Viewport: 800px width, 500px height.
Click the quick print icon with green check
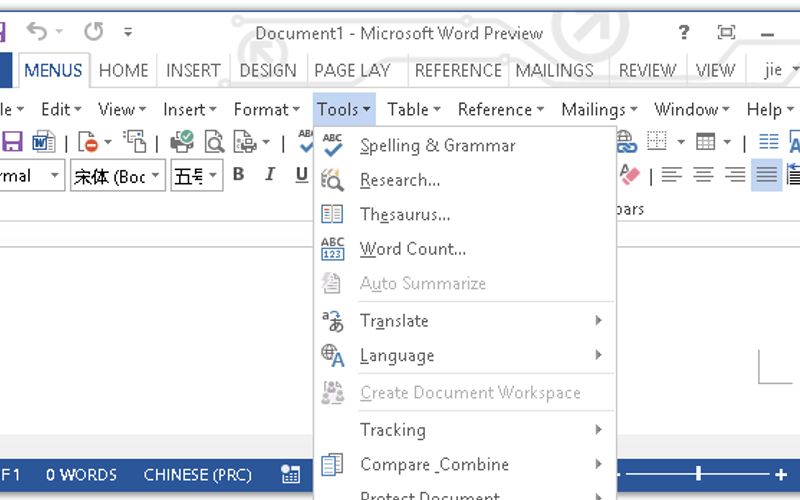tap(182, 141)
